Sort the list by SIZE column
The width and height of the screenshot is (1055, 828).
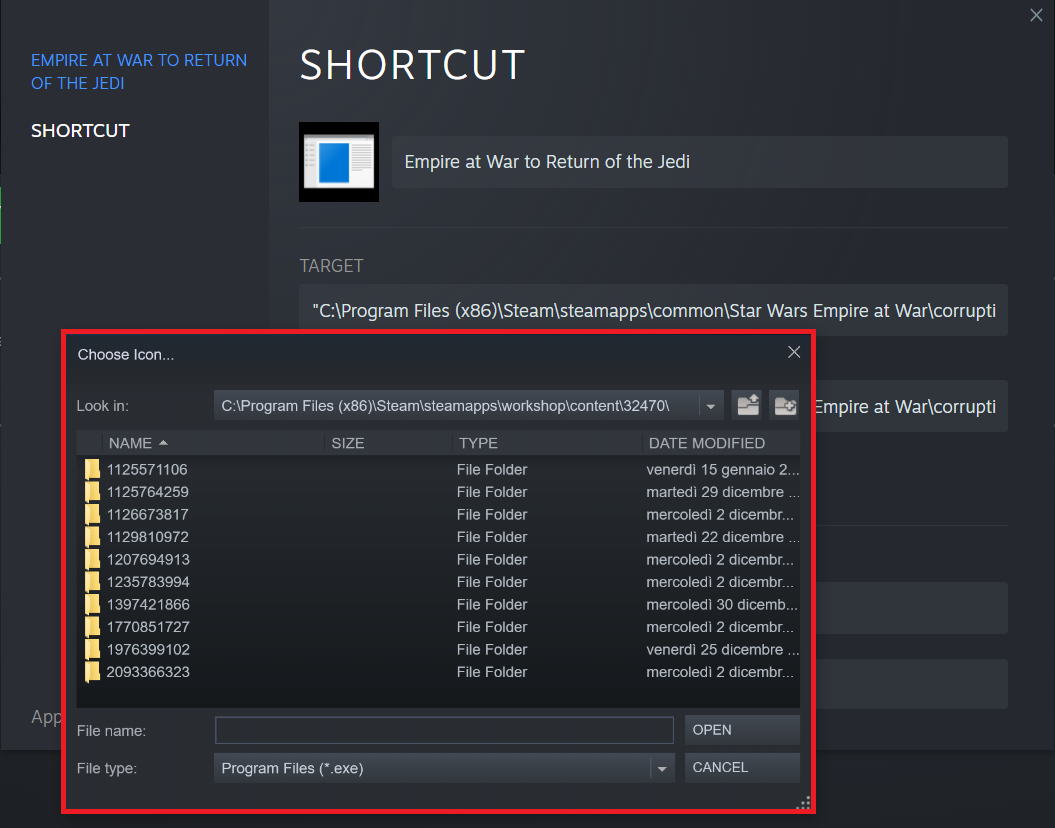pos(388,443)
